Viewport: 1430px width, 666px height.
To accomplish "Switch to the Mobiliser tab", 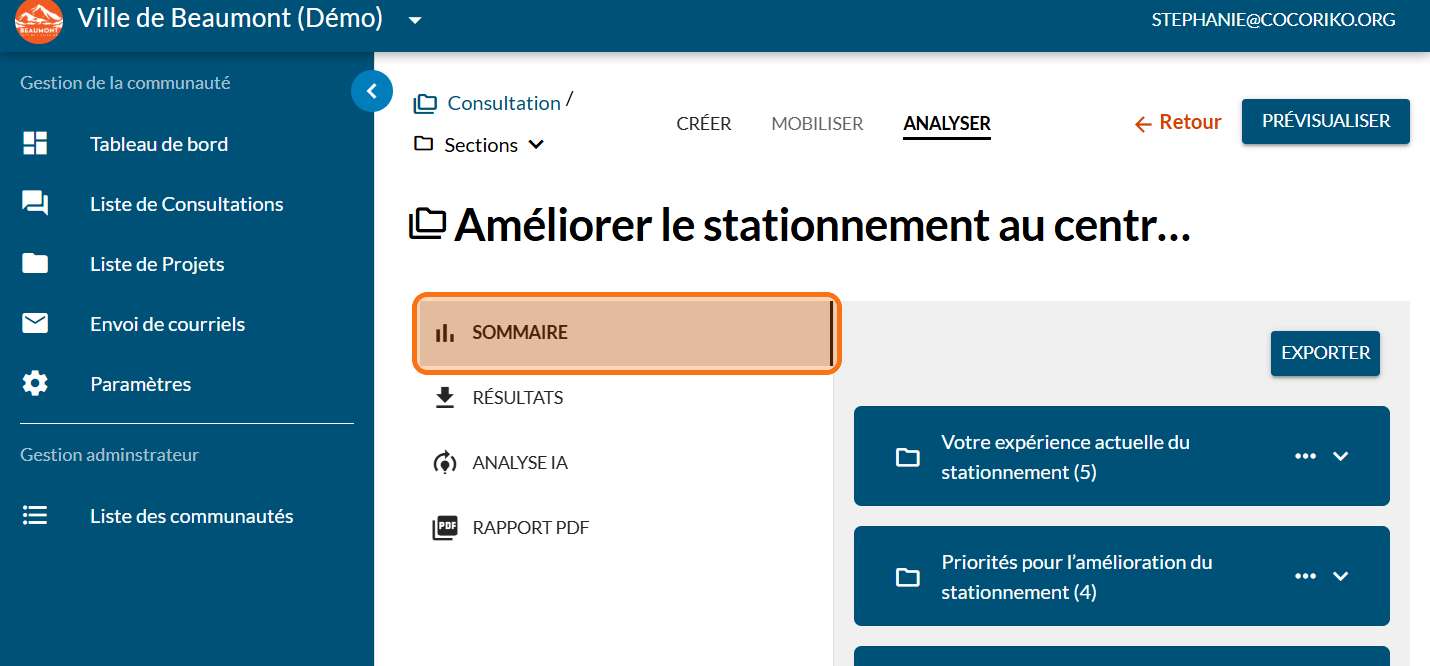I will pos(817,124).
